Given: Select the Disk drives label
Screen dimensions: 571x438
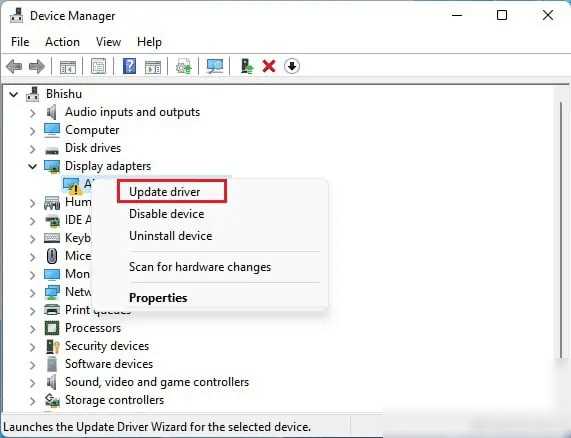Looking at the screenshot, I should [x=93, y=148].
